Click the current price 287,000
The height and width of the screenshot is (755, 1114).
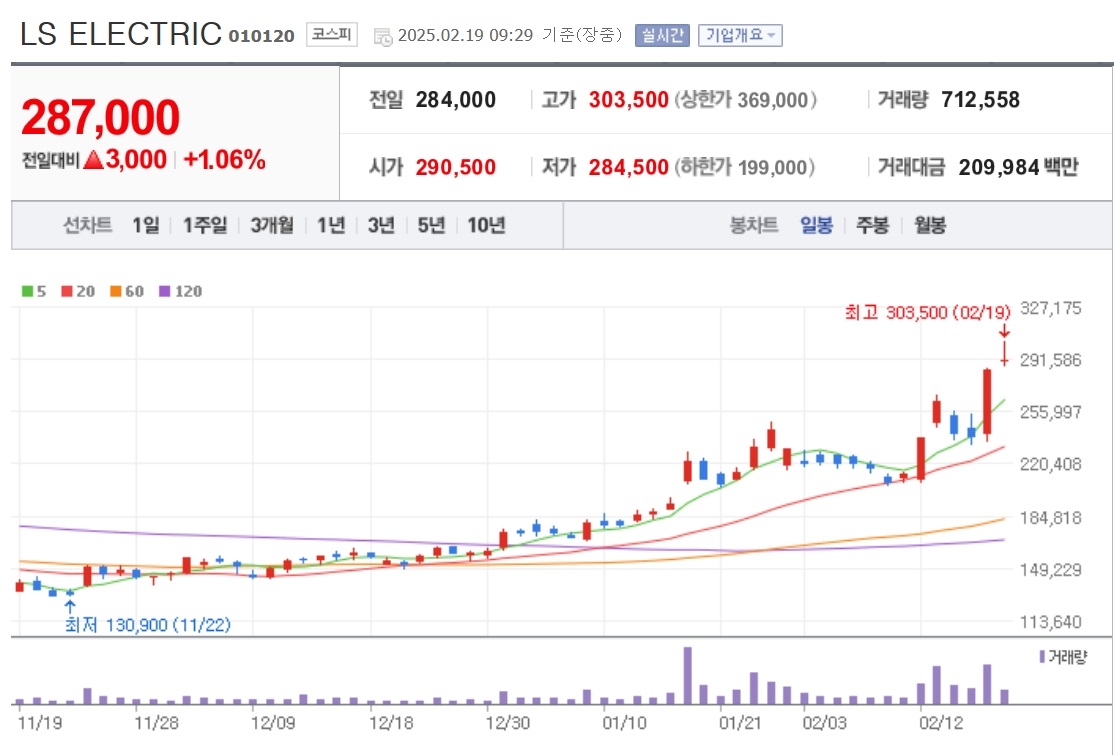(100, 117)
